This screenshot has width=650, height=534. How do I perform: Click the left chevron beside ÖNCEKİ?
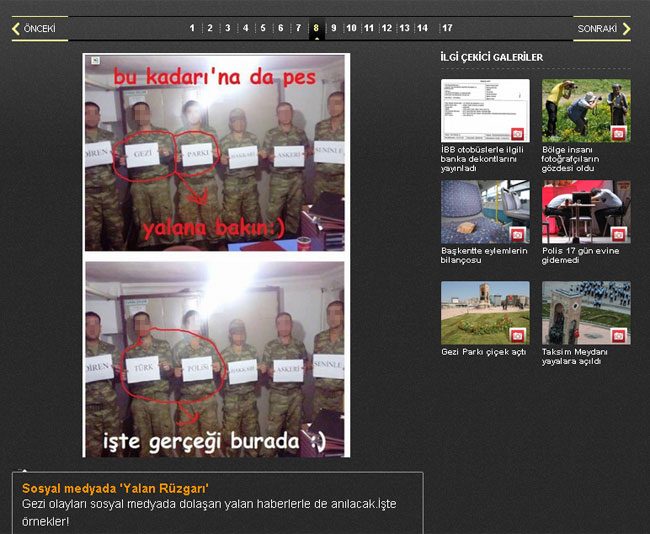15,29
